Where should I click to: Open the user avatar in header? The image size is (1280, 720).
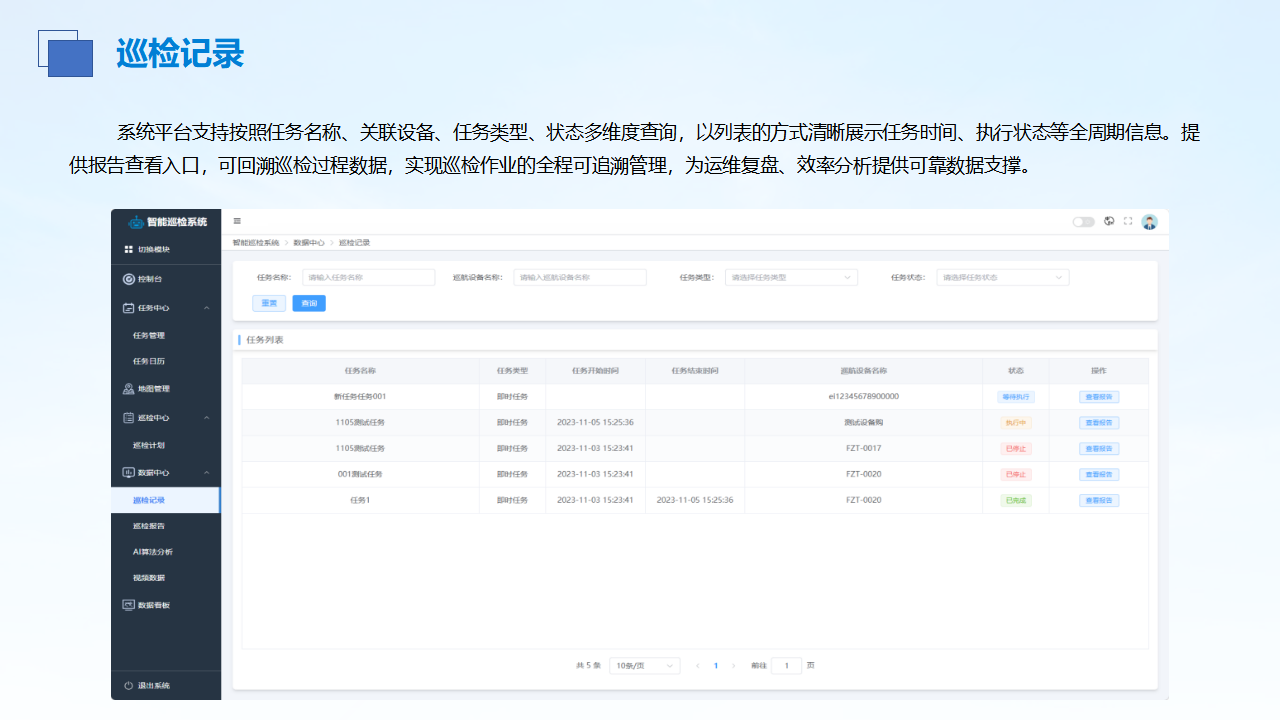1150,222
